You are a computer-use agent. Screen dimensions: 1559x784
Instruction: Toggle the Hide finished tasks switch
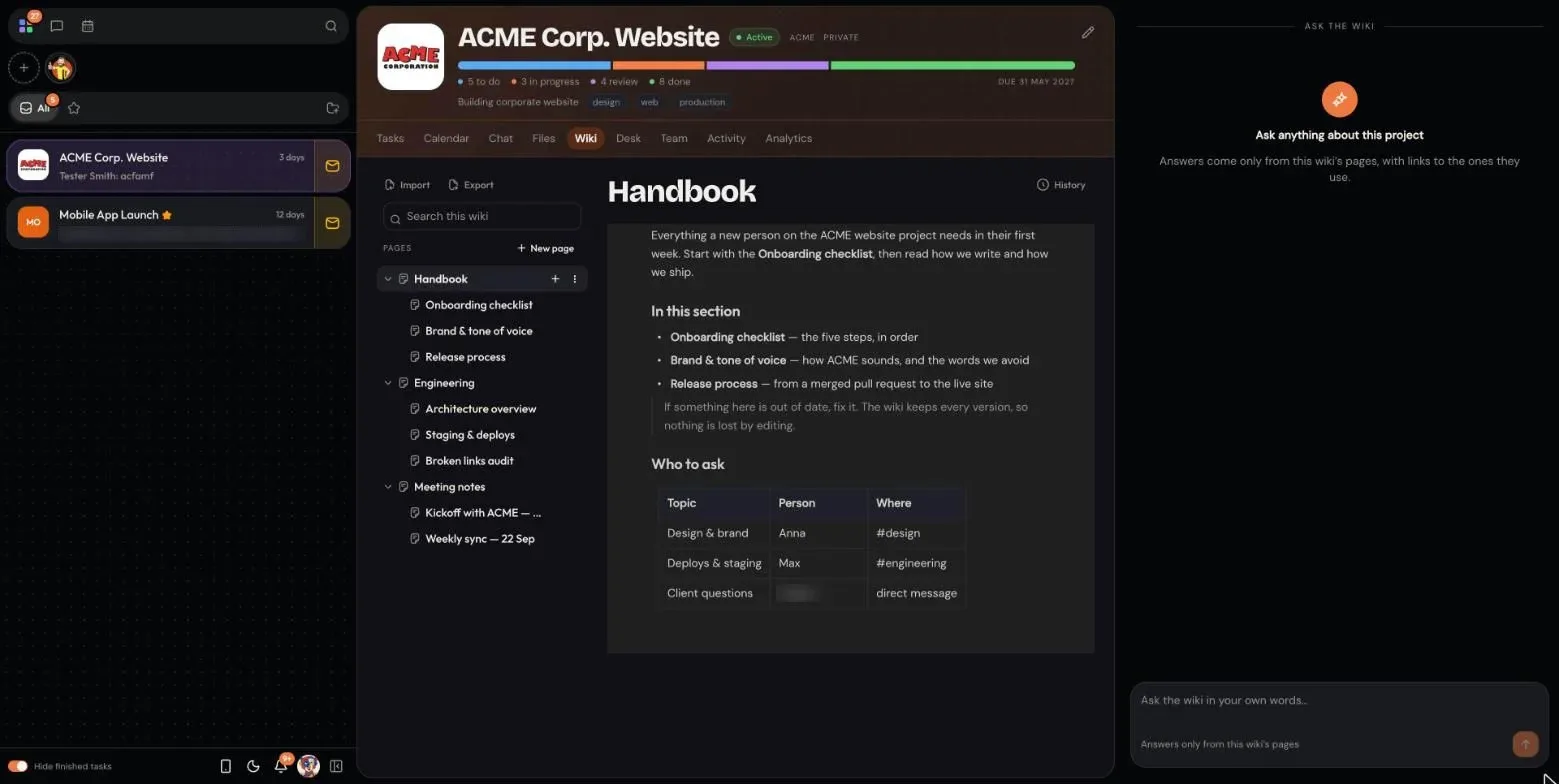click(18, 766)
